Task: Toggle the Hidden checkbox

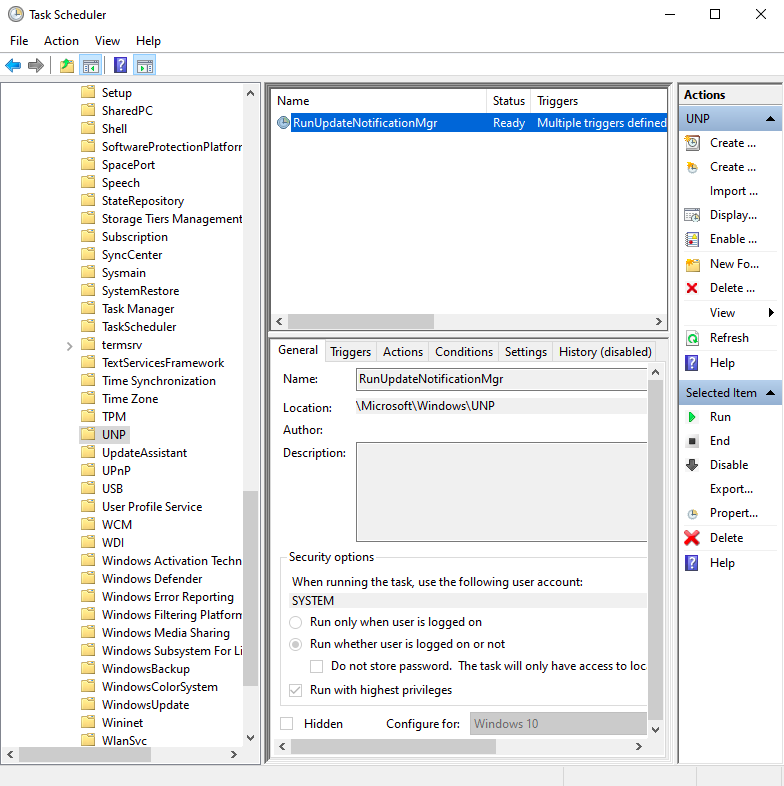Action: pyautogui.click(x=287, y=723)
